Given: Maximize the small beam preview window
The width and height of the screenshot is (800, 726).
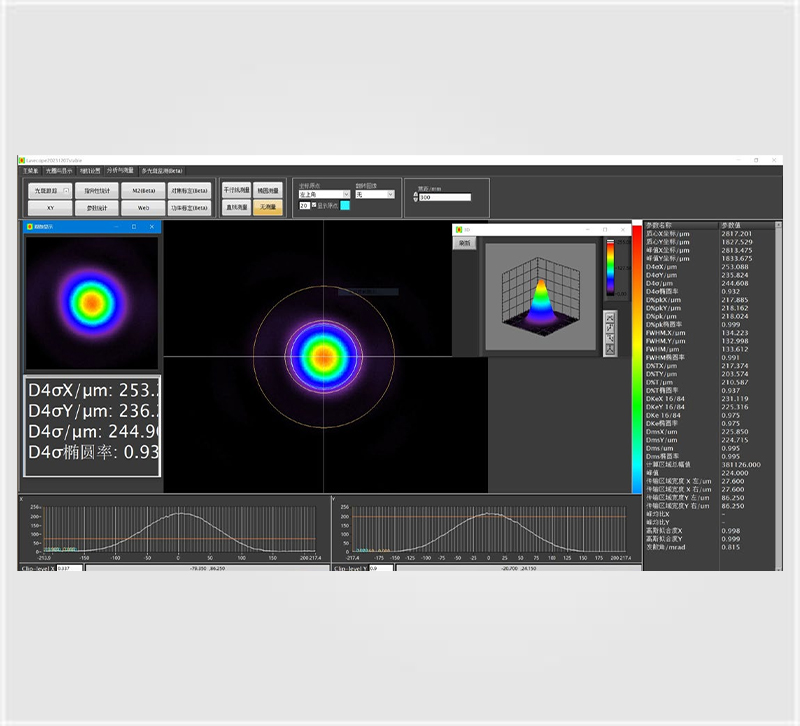Looking at the screenshot, I should tap(134, 227).
